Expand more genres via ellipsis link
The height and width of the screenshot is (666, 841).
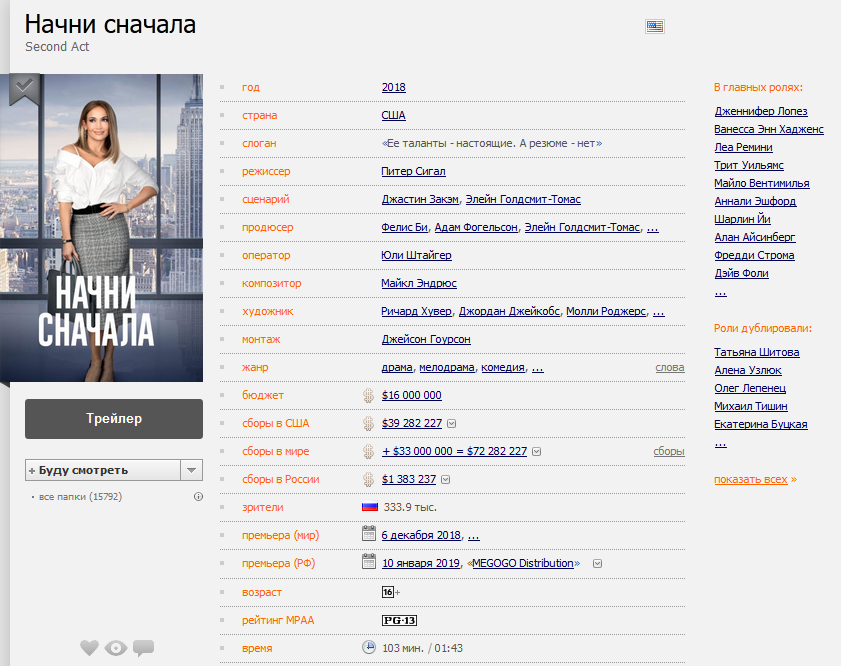point(537,368)
